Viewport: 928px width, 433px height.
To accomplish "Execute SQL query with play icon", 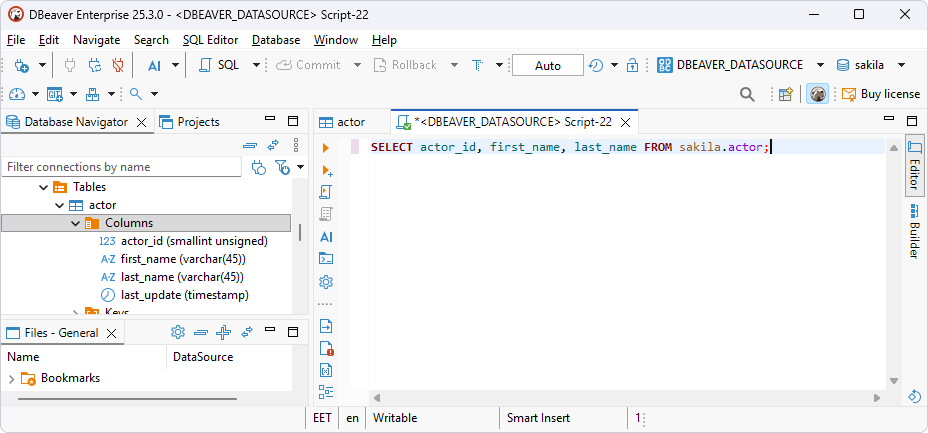I will 326,148.
